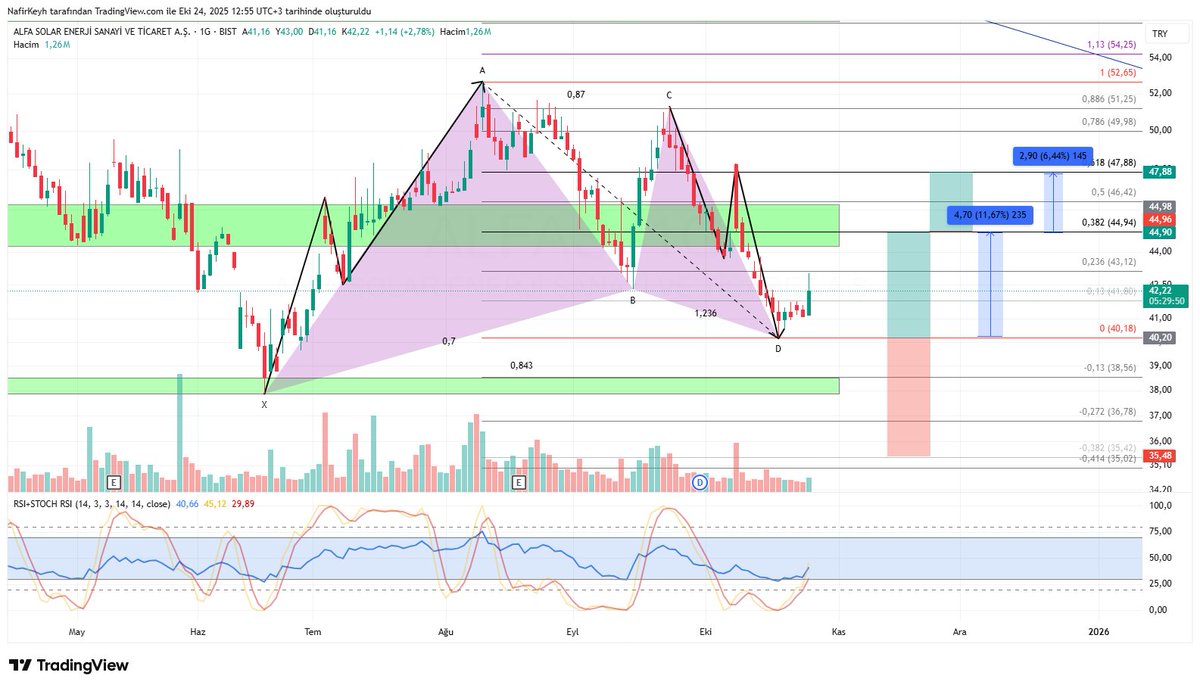Click the harmonic pattern point X label
Image resolution: width=1200 pixels, height=688 pixels.
pyautogui.click(x=264, y=405)
